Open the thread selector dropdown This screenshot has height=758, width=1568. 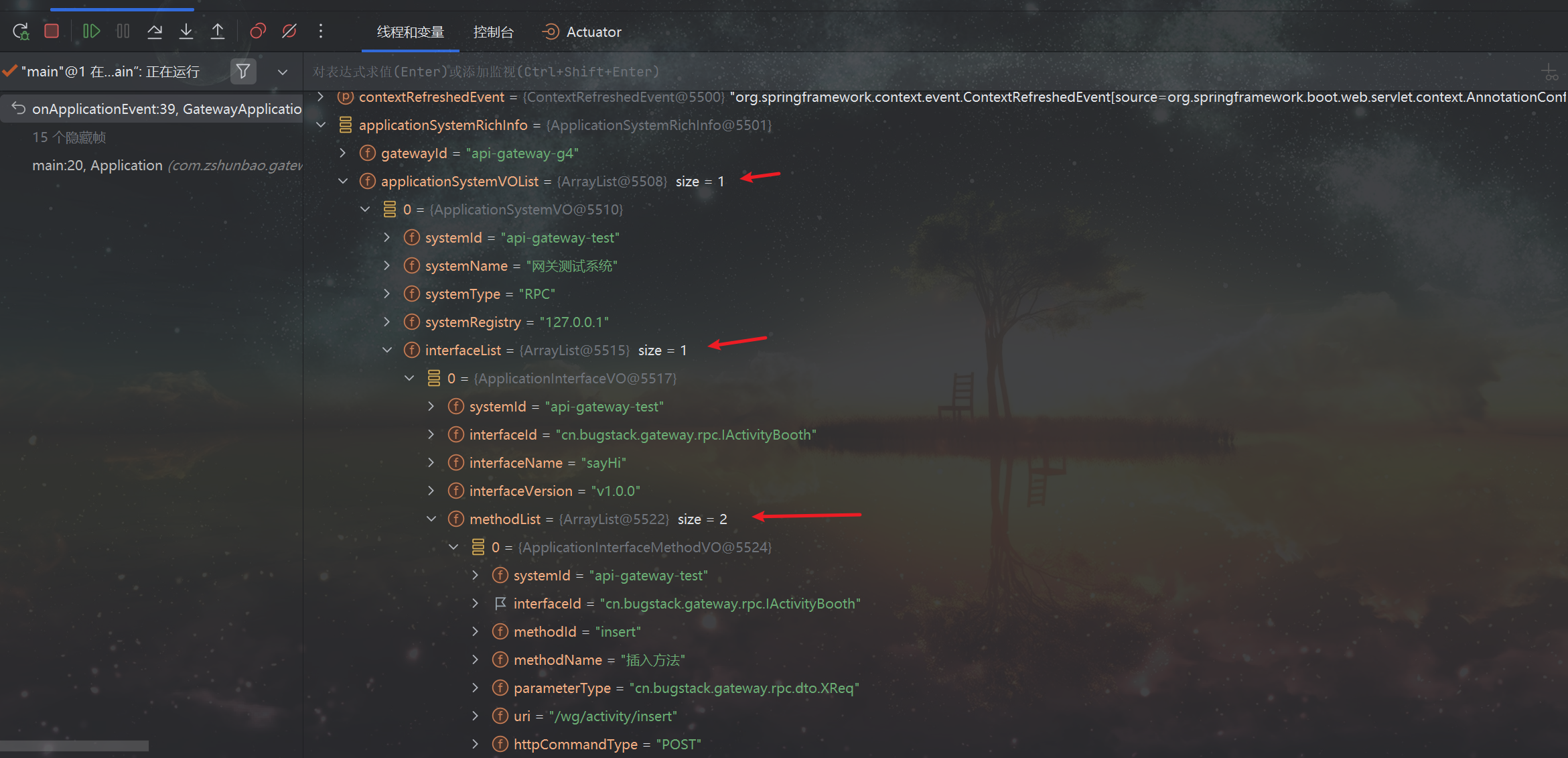coord(283,72)
